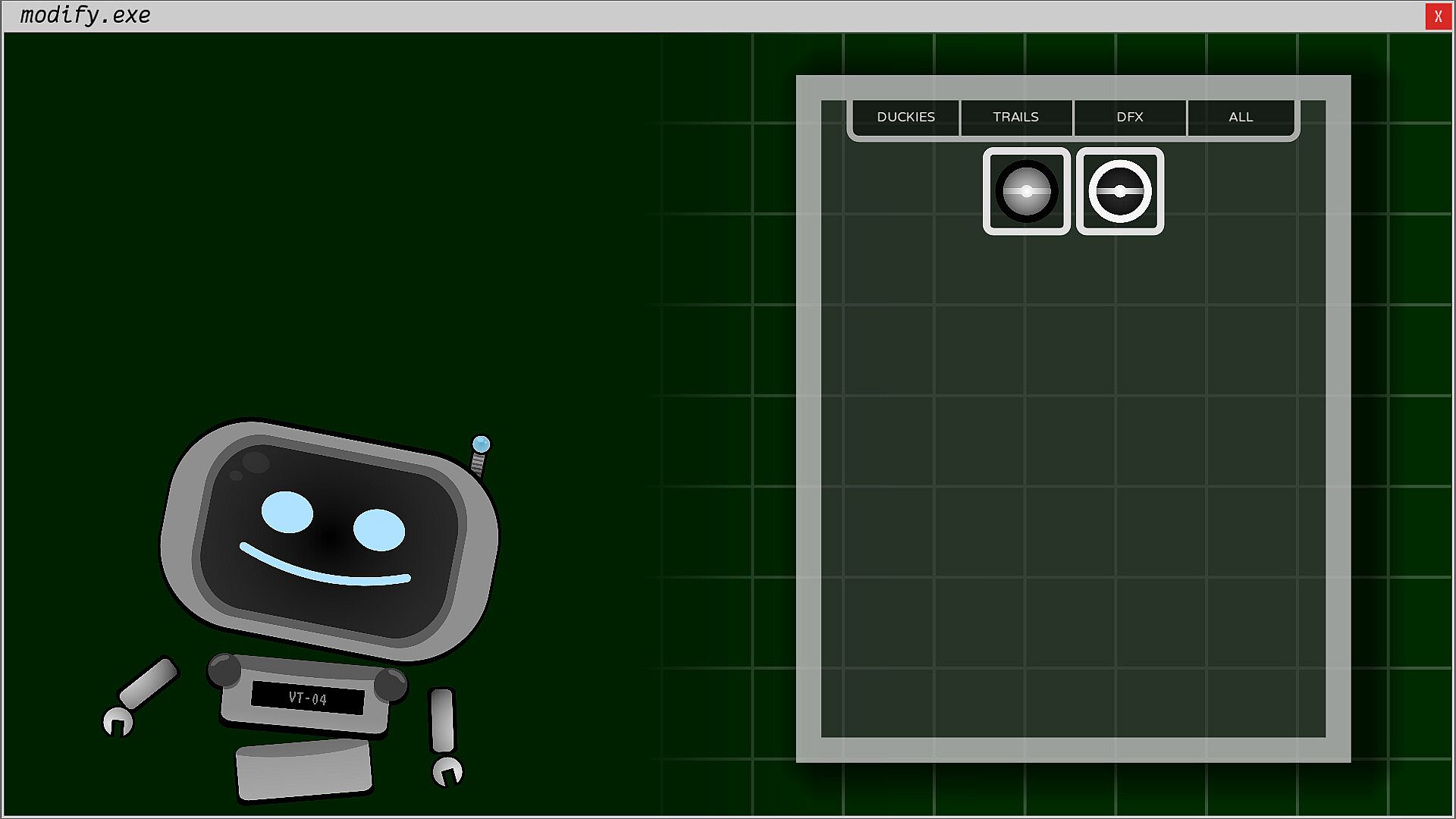The image size is (1456, 819).
Task: Click the robot's right wrench hand
Action: tap(447, 771)
